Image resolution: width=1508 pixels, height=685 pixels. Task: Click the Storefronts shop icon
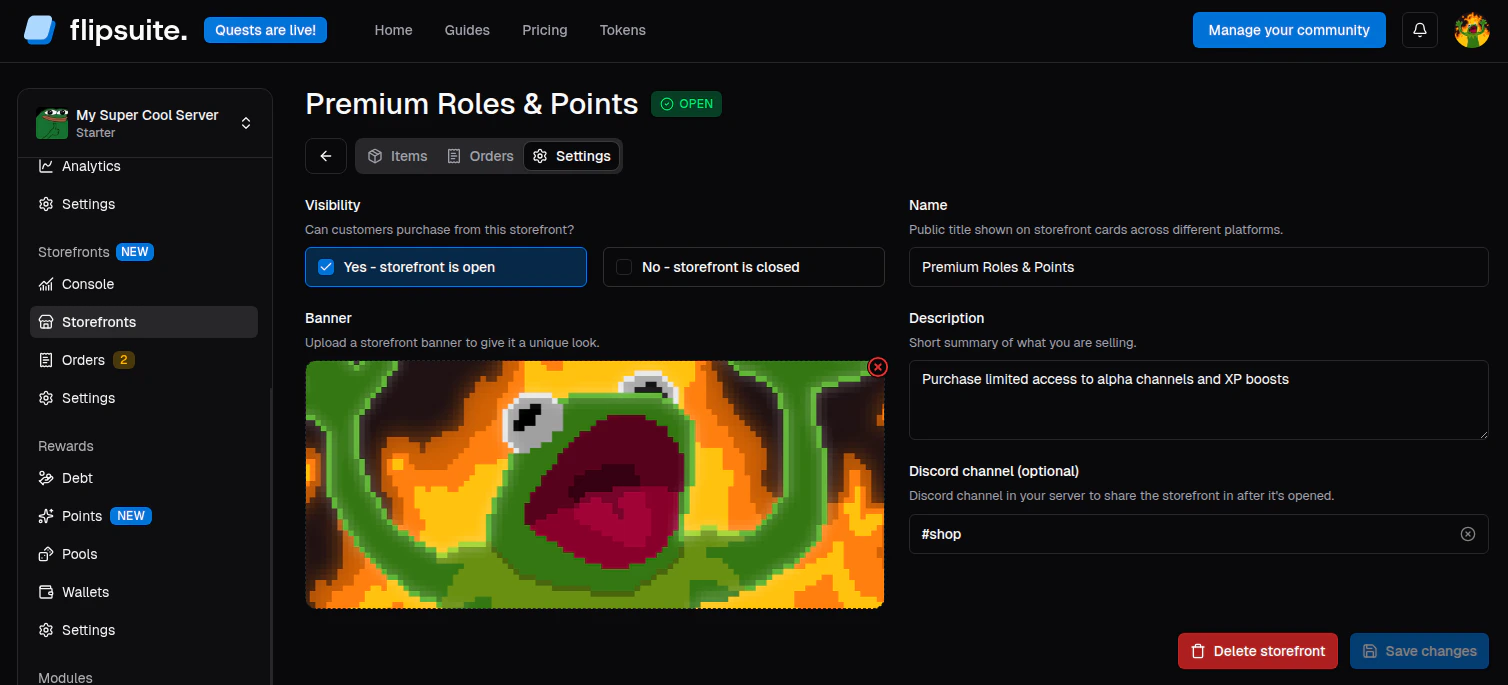click(x=45, y=322)
